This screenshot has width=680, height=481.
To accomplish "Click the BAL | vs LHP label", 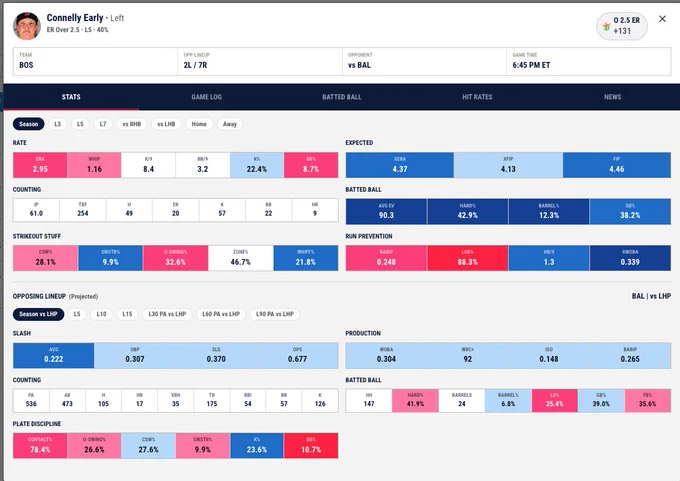I will pos(651,296).
